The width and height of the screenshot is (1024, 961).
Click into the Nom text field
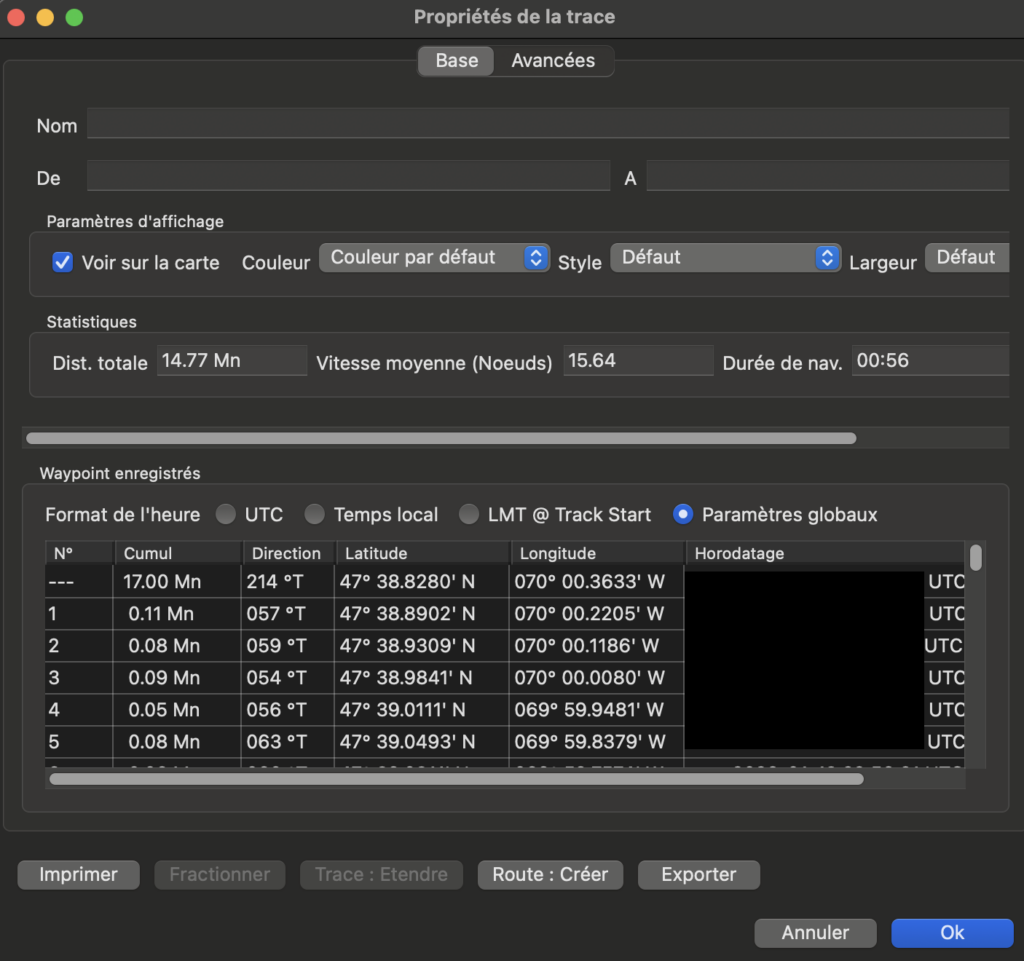click(547, 124)
